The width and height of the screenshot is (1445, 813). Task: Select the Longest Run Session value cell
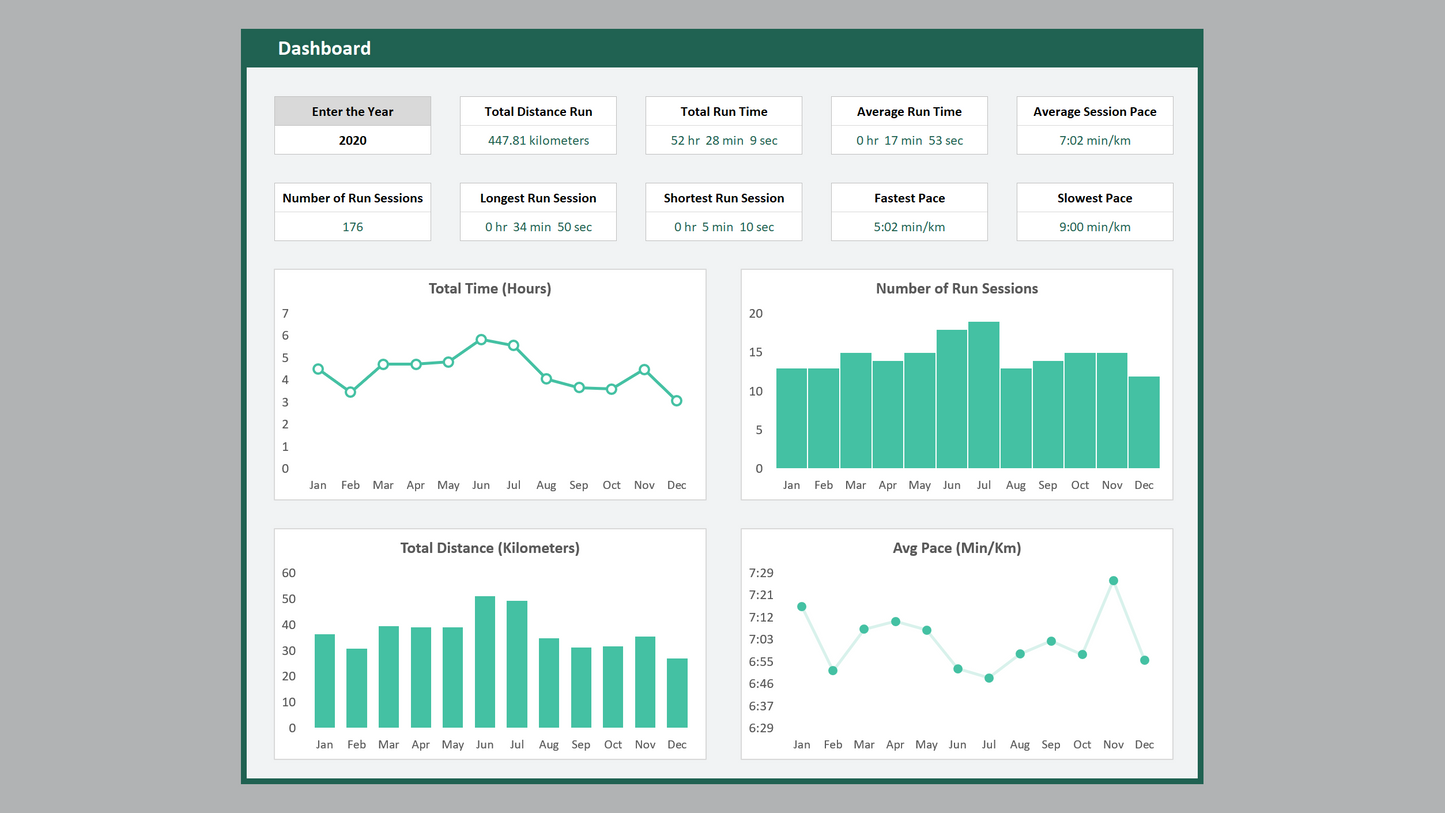point(538,227)
